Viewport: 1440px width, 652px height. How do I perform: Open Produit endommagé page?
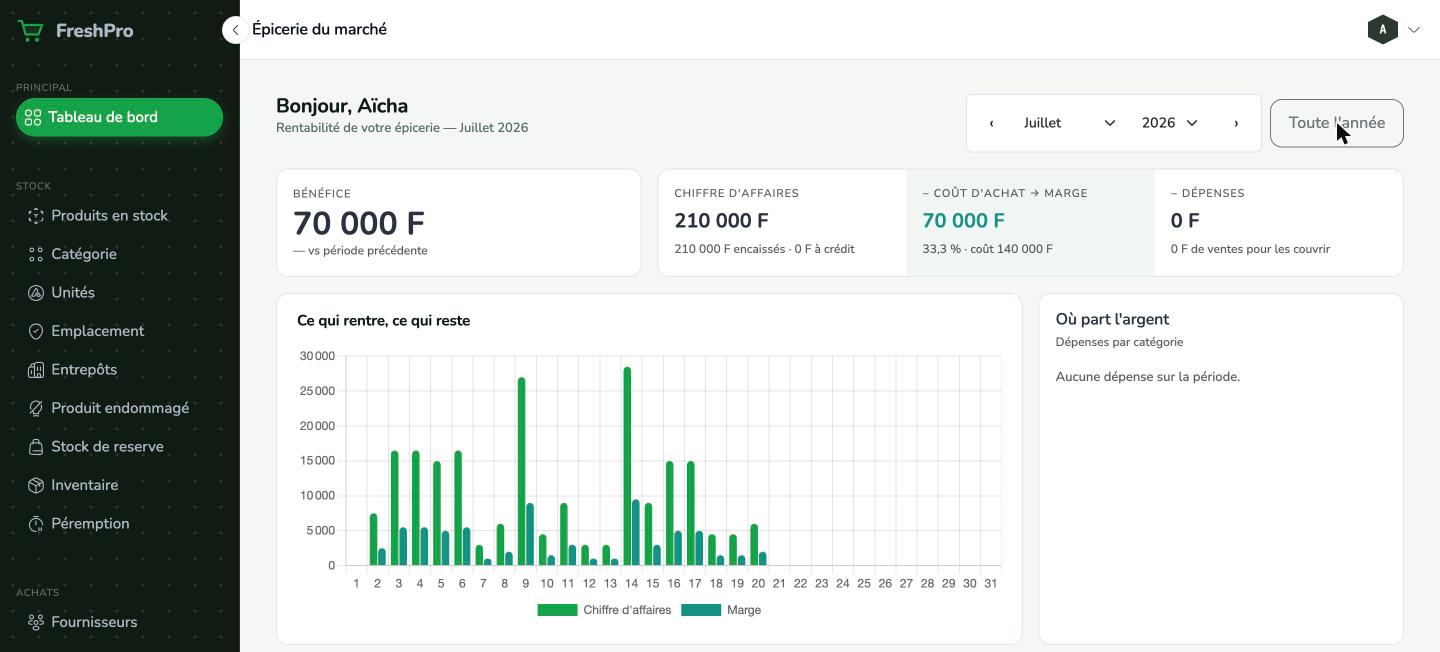(x=119, y=408)
